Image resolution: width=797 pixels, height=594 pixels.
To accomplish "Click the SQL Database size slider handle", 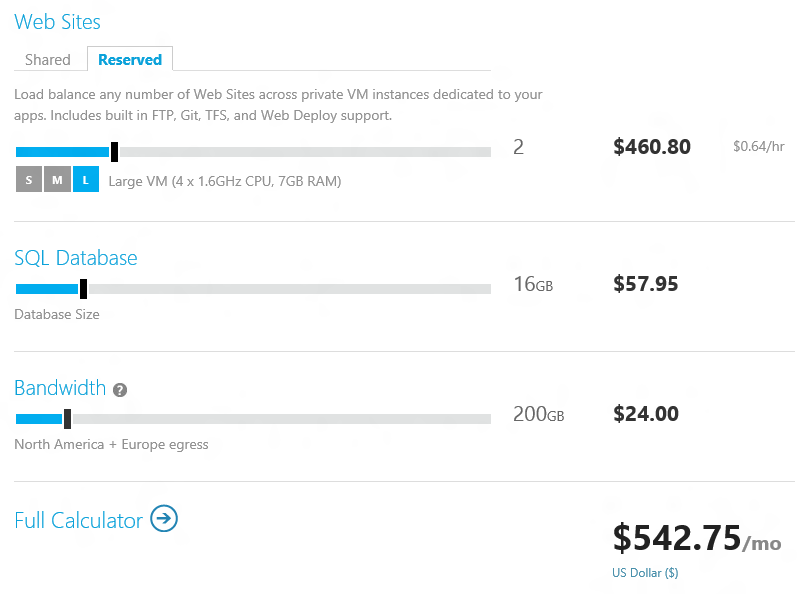I will pos(83,289).
